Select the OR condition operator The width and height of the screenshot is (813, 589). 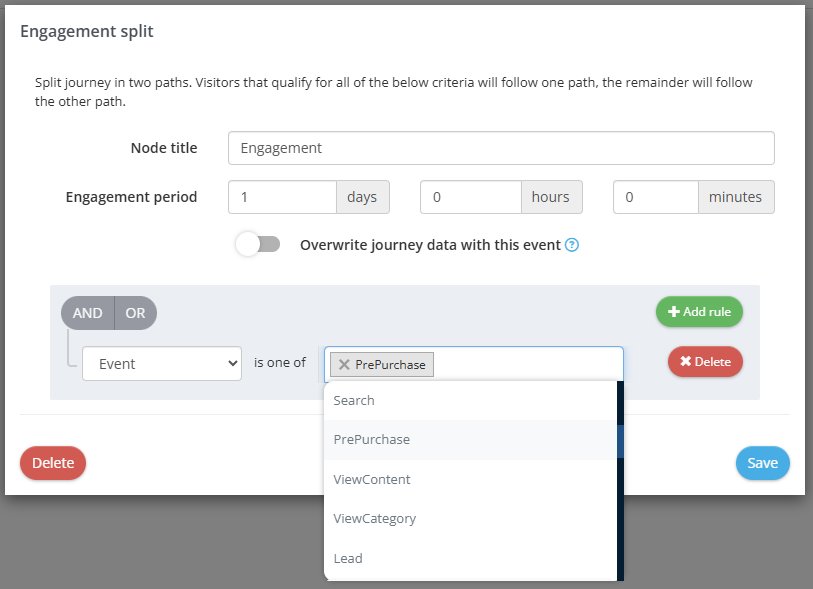135,313
